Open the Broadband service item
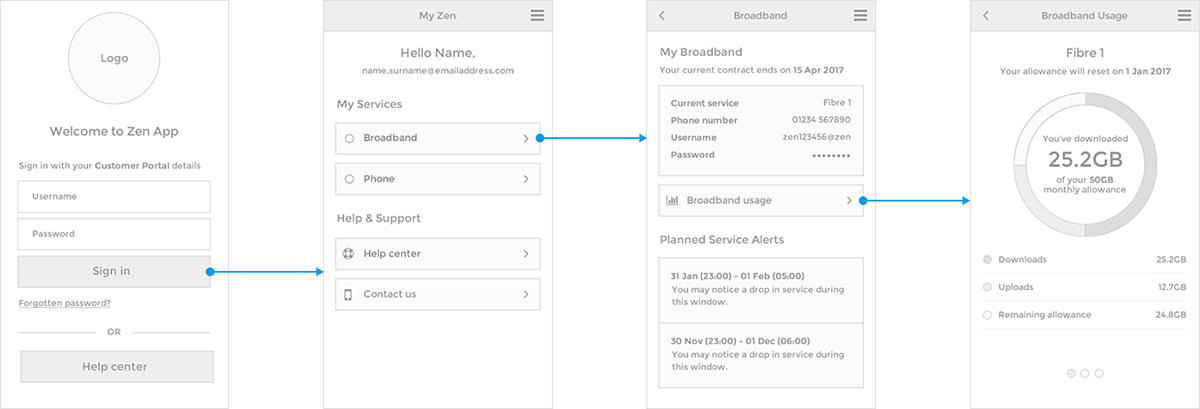This screenshot has height=409, width=1200. [438, 138]
